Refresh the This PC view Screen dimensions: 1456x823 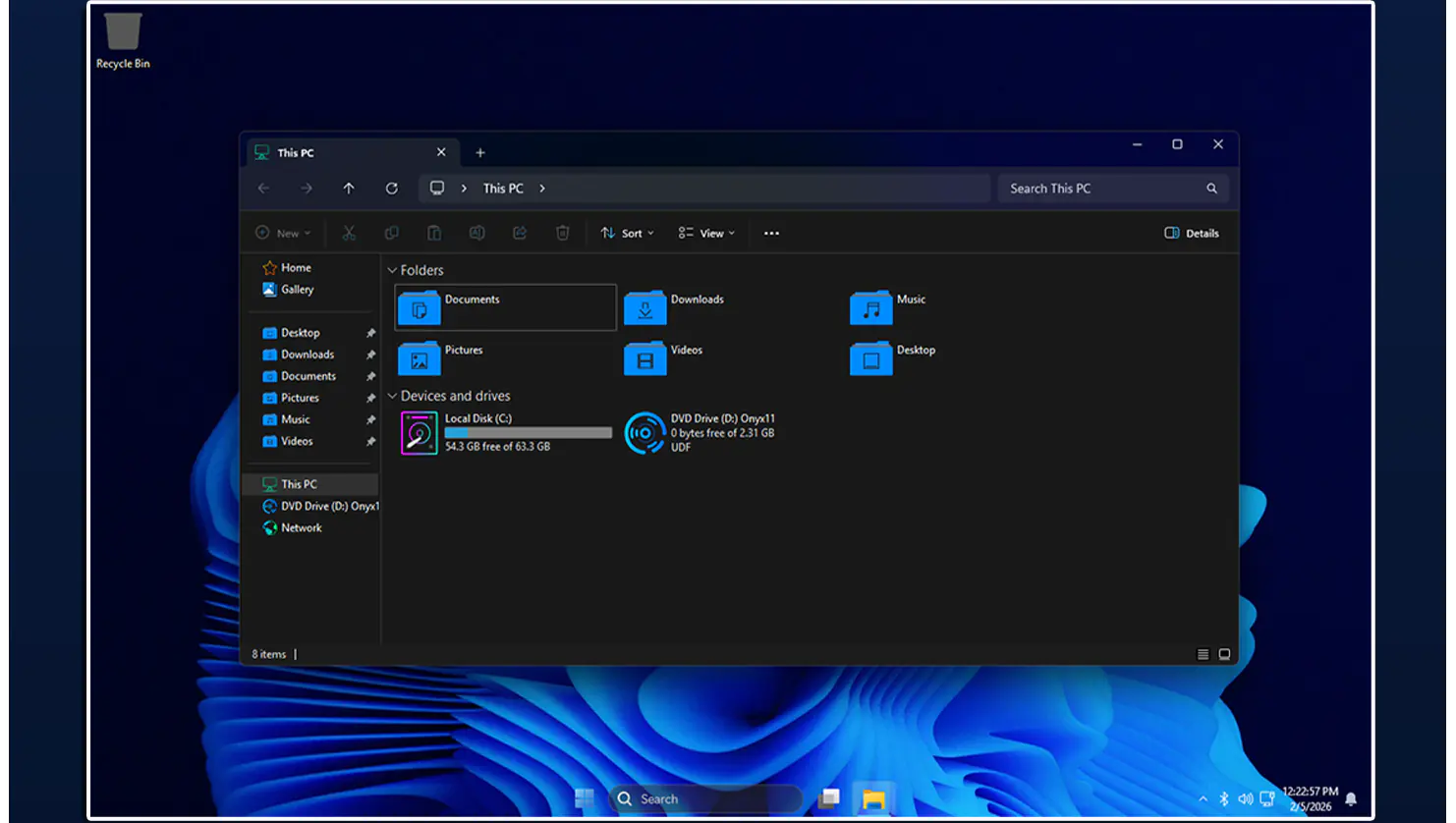coord(392,189)
